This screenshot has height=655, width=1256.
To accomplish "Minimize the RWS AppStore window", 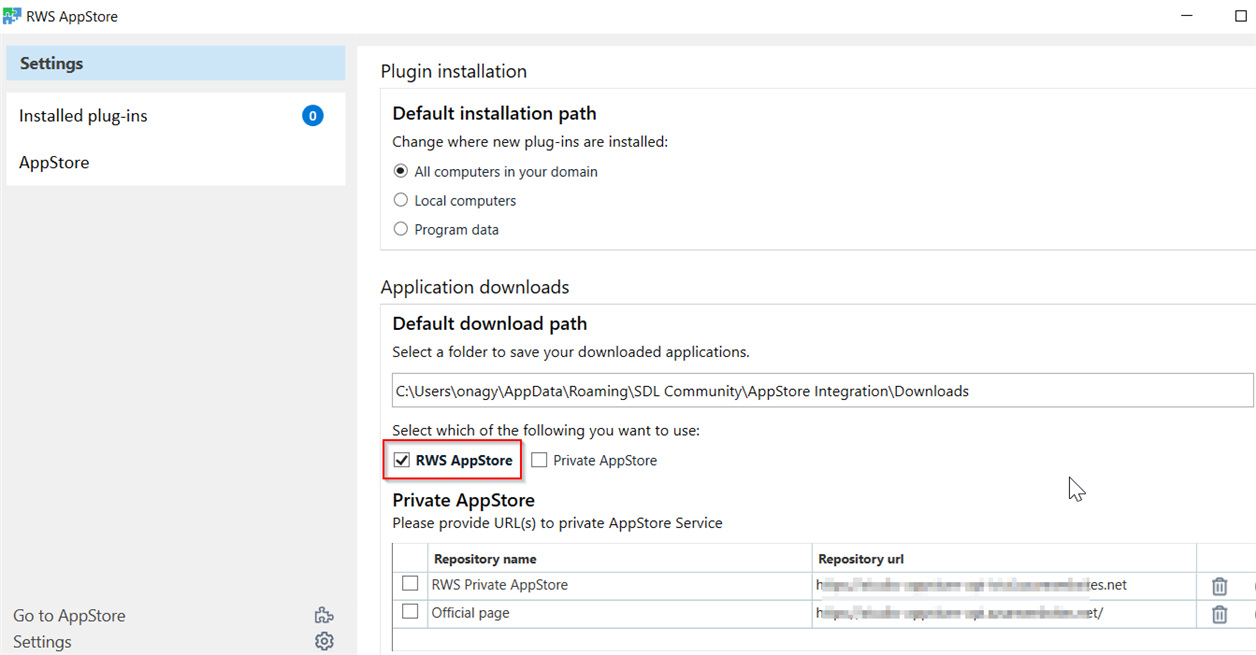I will tap(1187, 16).
